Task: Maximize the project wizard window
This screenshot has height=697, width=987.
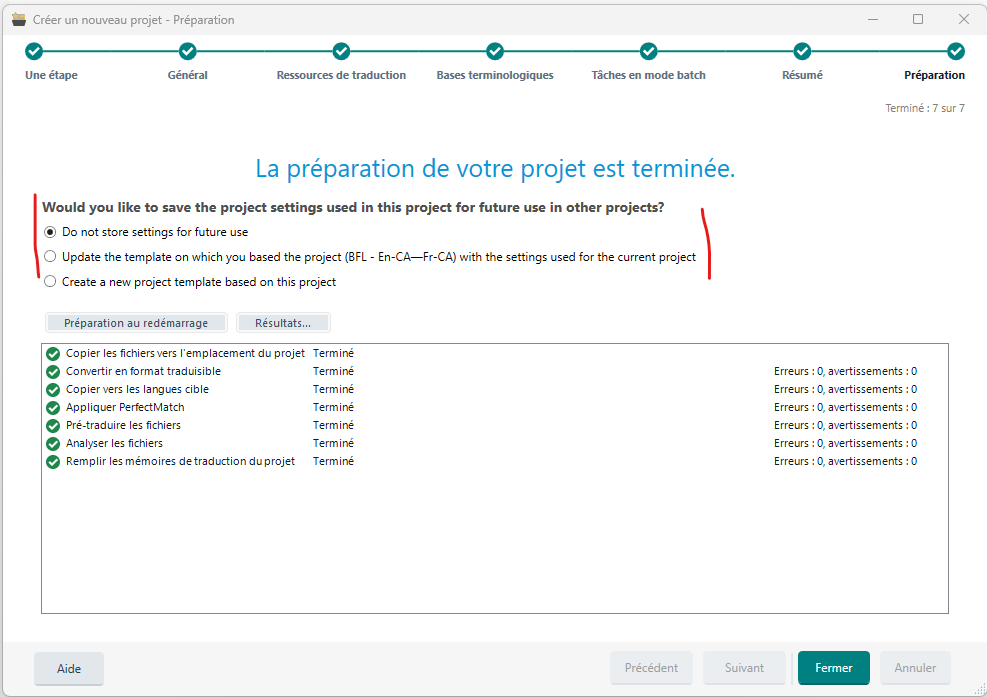Action: (x=918, y=20)
